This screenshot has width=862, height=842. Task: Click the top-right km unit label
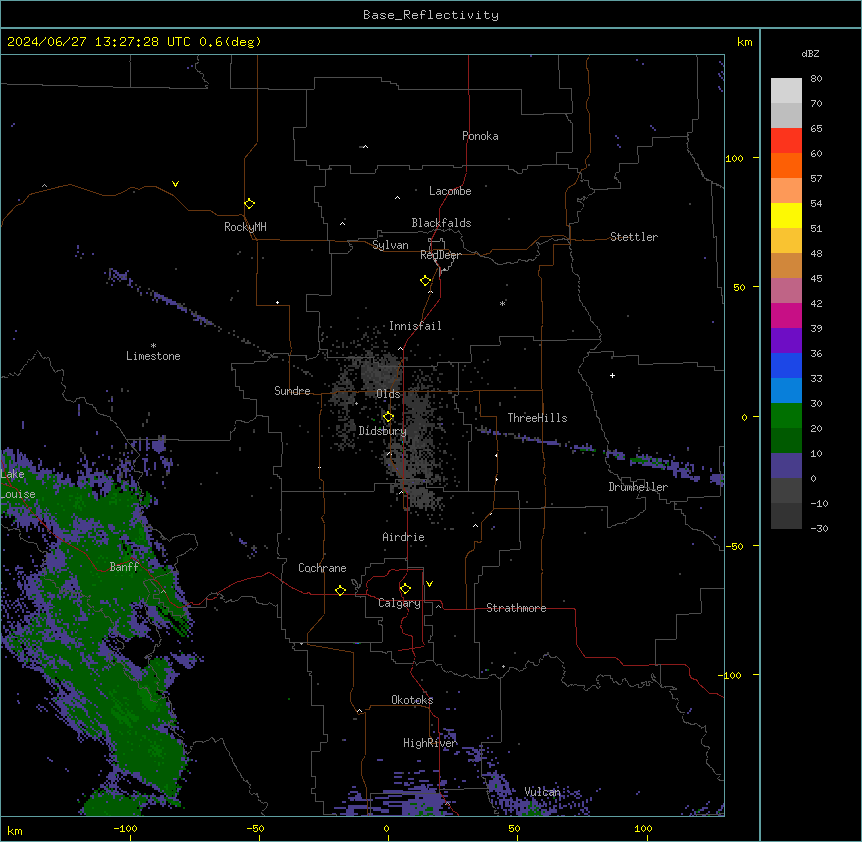744,42
